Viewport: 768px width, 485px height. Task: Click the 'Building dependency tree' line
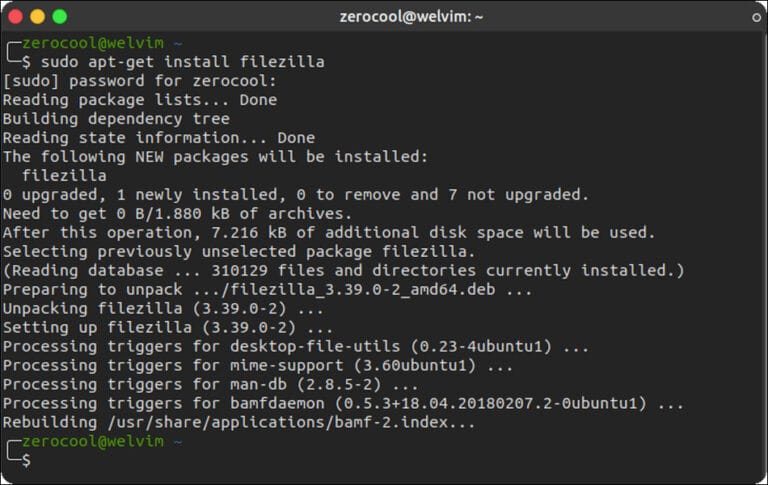(116, 119)
